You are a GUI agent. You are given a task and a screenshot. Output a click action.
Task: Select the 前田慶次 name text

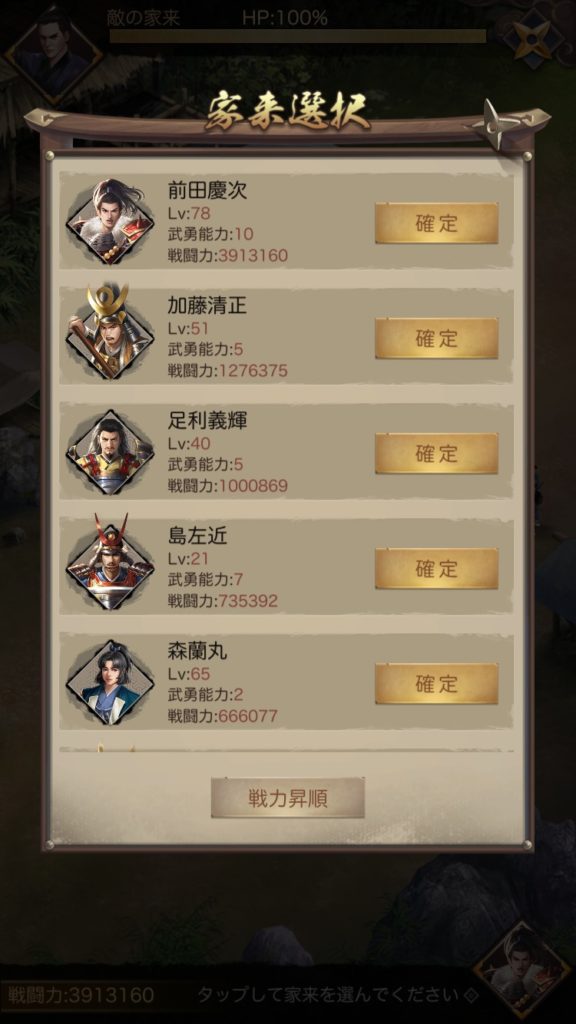tap(207, 190)
